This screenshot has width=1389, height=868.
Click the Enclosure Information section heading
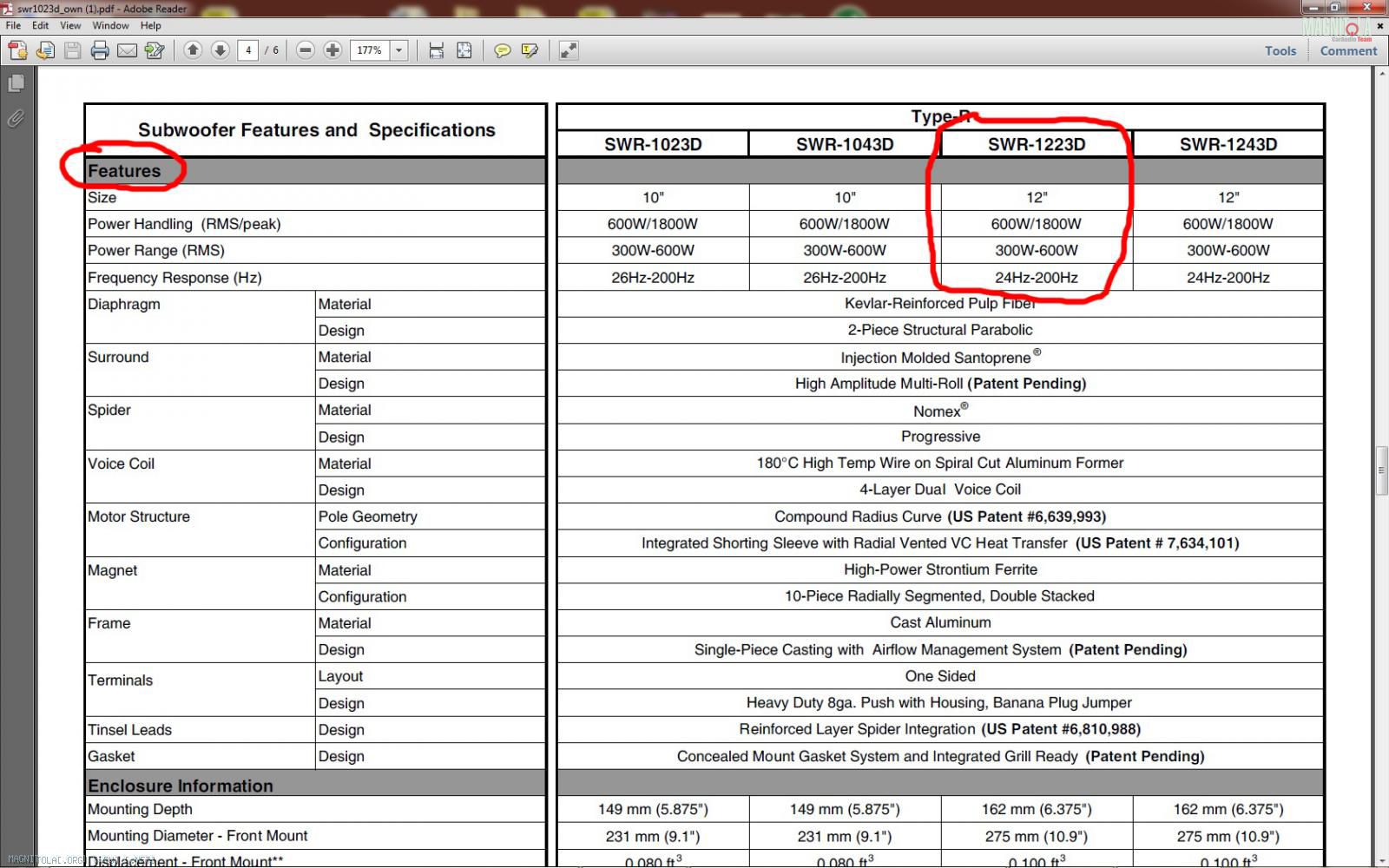point(180,786)
